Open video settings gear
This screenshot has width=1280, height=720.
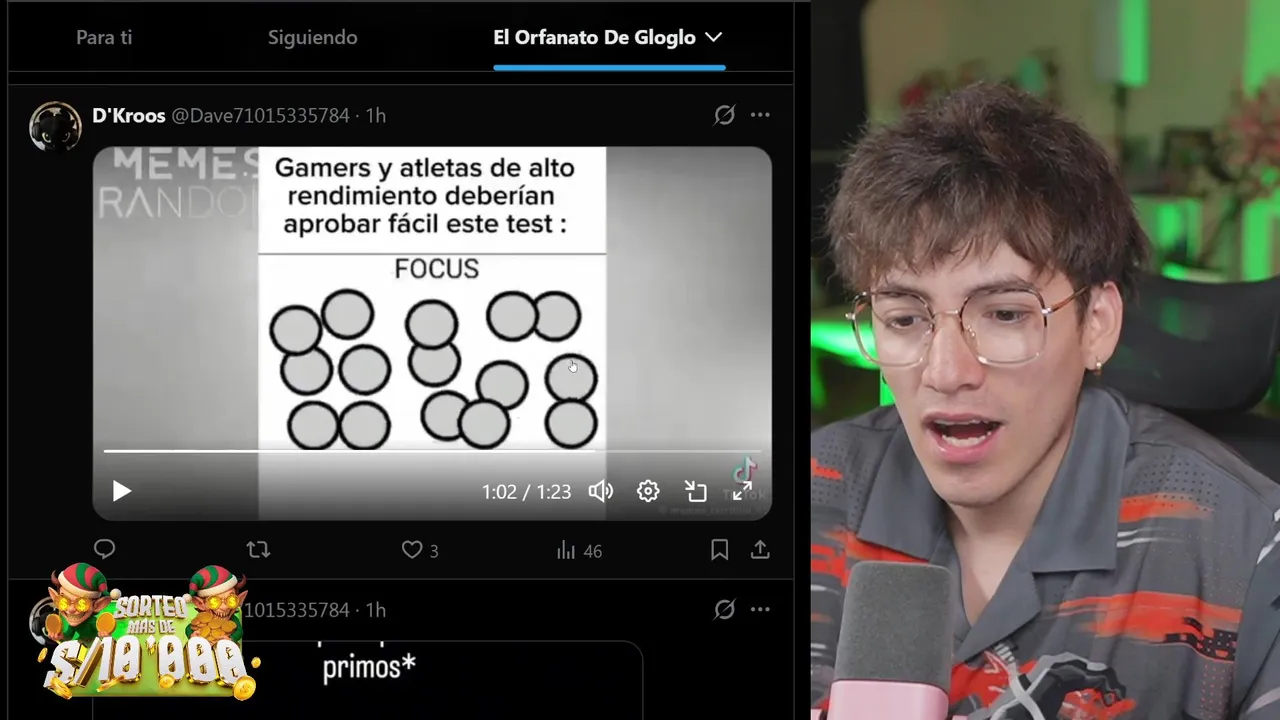click(x=648, y=491)
